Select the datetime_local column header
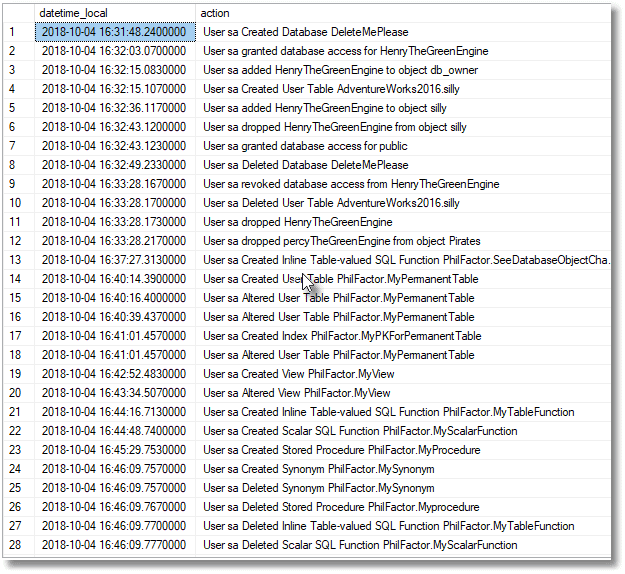 [x=115, y=13]
